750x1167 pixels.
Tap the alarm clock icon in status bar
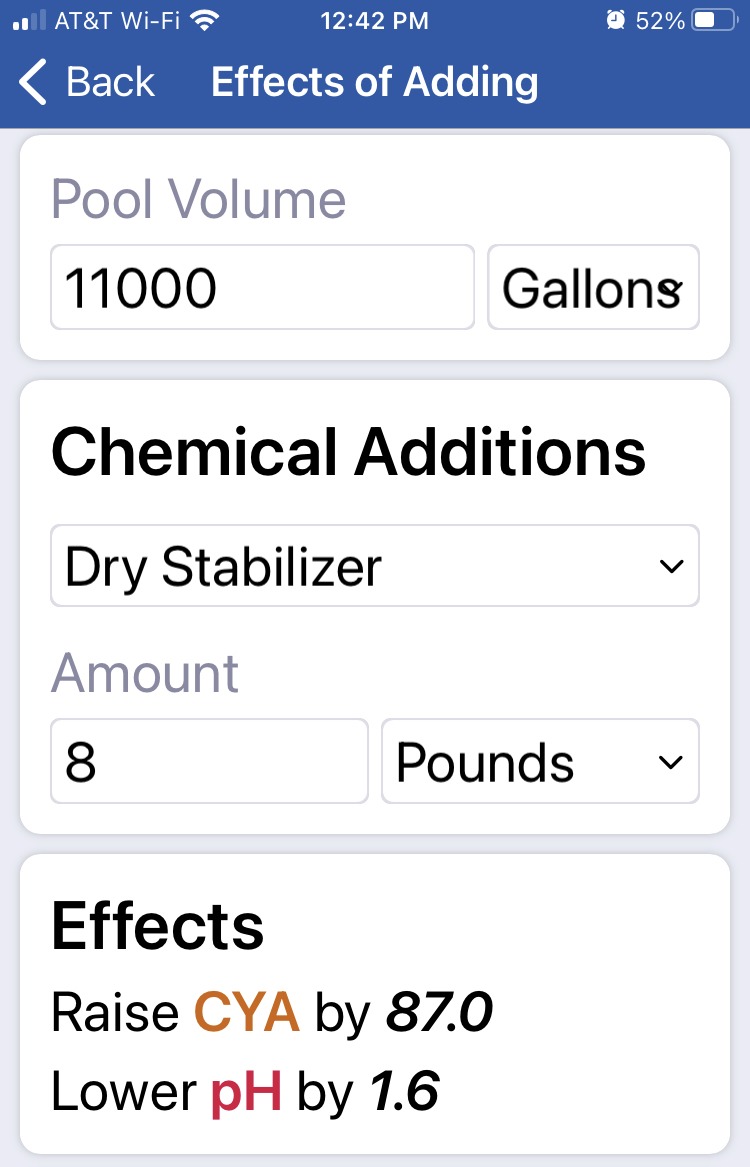coord(615,20)
